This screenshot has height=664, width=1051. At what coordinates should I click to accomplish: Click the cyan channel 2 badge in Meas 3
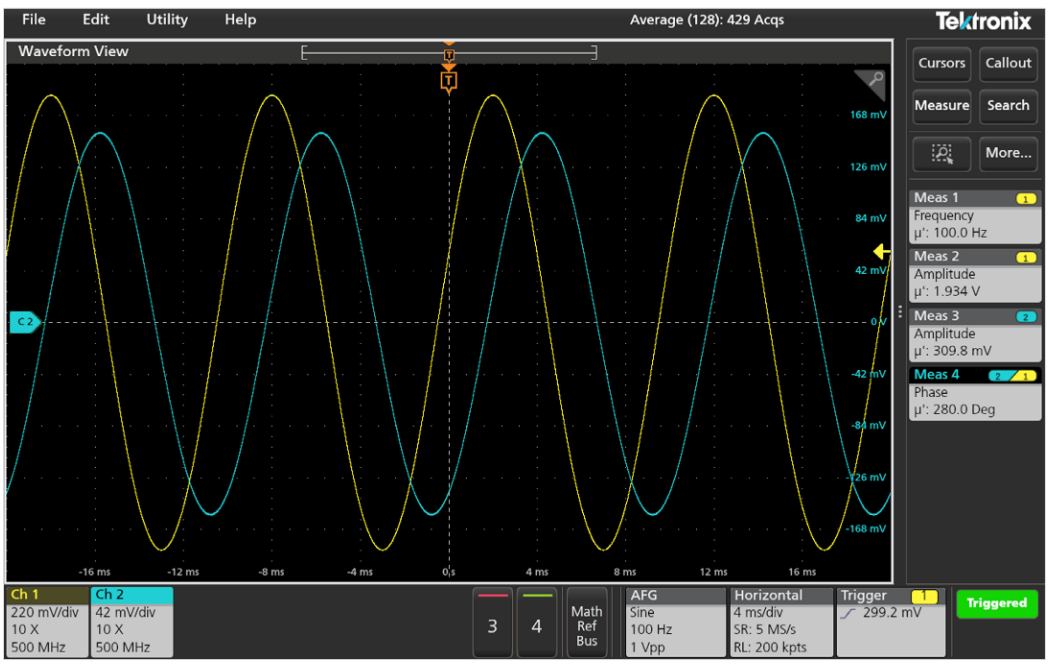(1025, 317)
